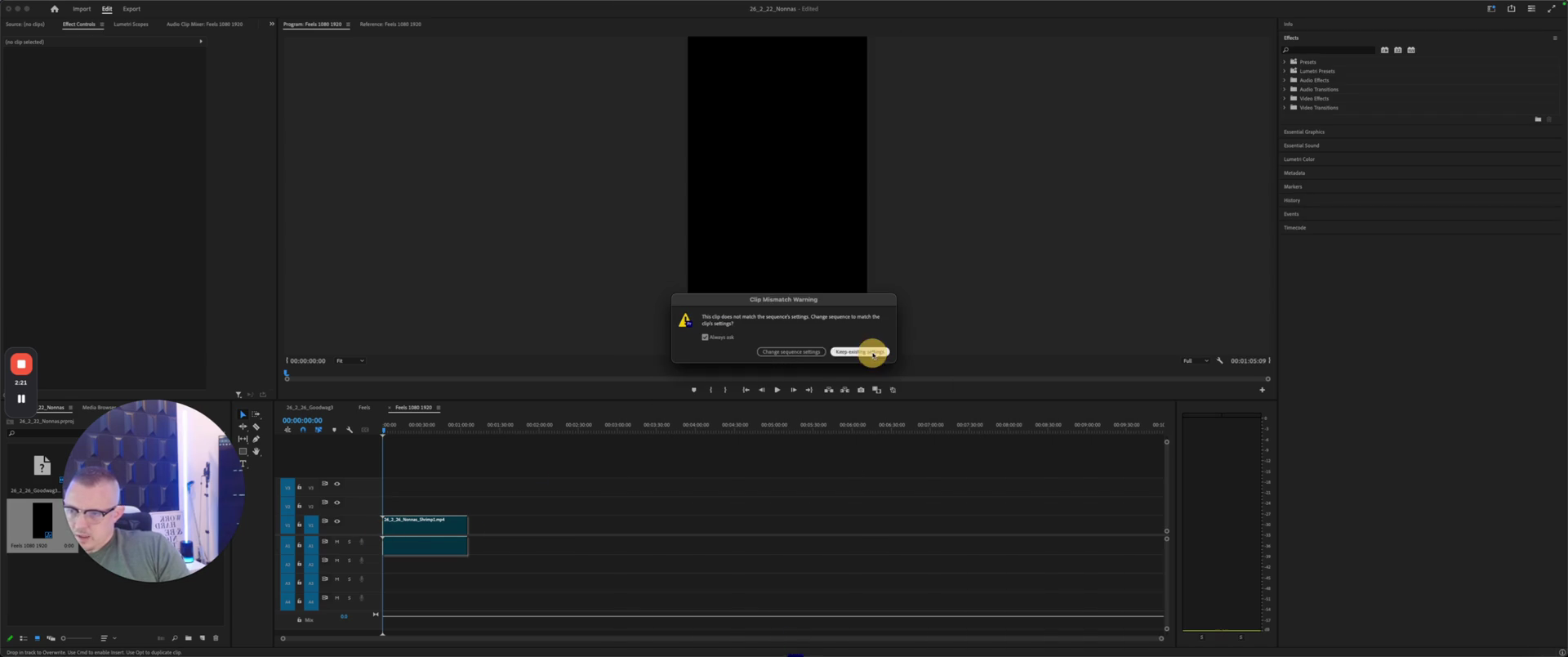This screenshot has height=657, width=1568.
Task: Click the Keep existing settings button
Action: pyautogui.click(x=859, y=352)
